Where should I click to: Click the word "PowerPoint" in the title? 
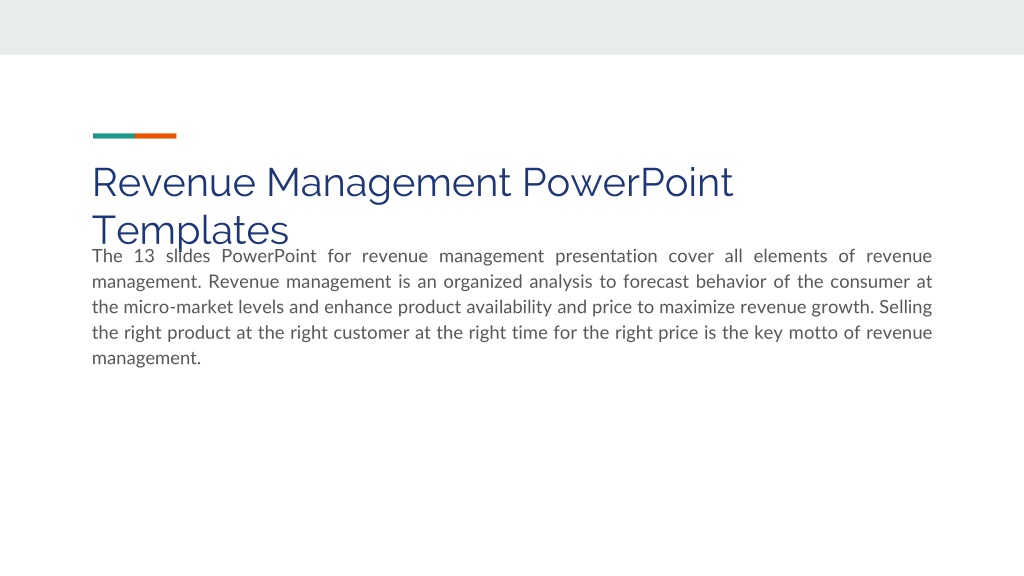627,182
